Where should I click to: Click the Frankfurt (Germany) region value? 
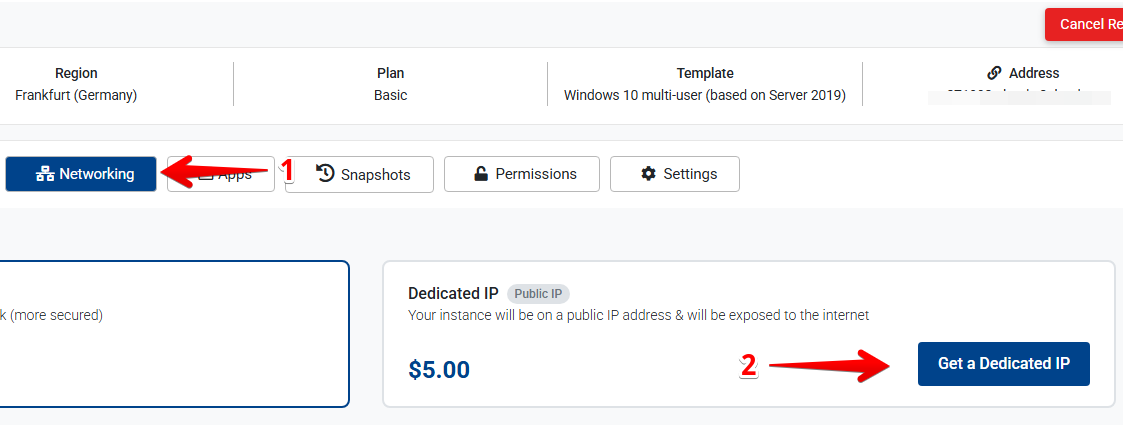pyautogui.click(x=76, y=96)
